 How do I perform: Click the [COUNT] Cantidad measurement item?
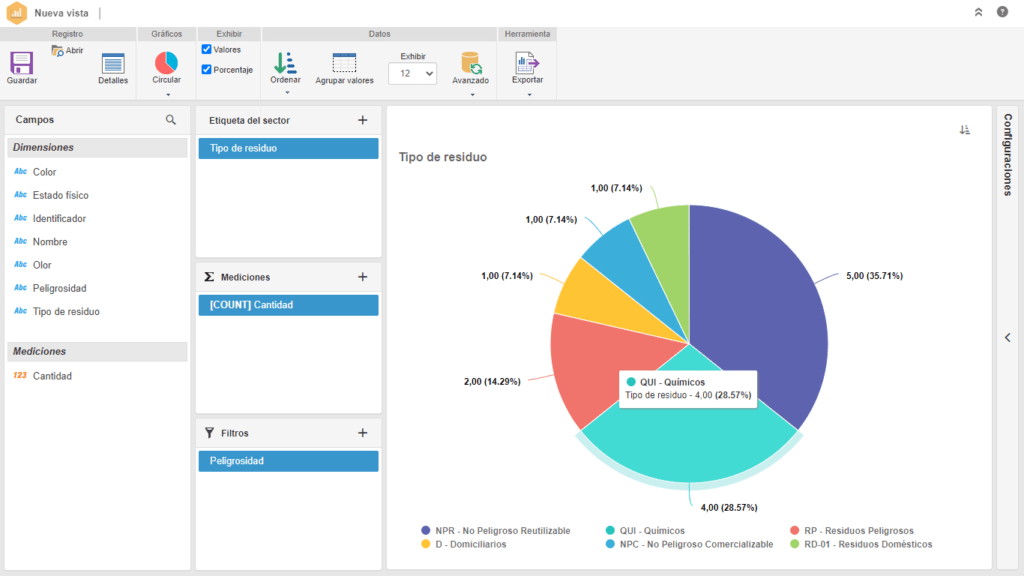(288, 305)
